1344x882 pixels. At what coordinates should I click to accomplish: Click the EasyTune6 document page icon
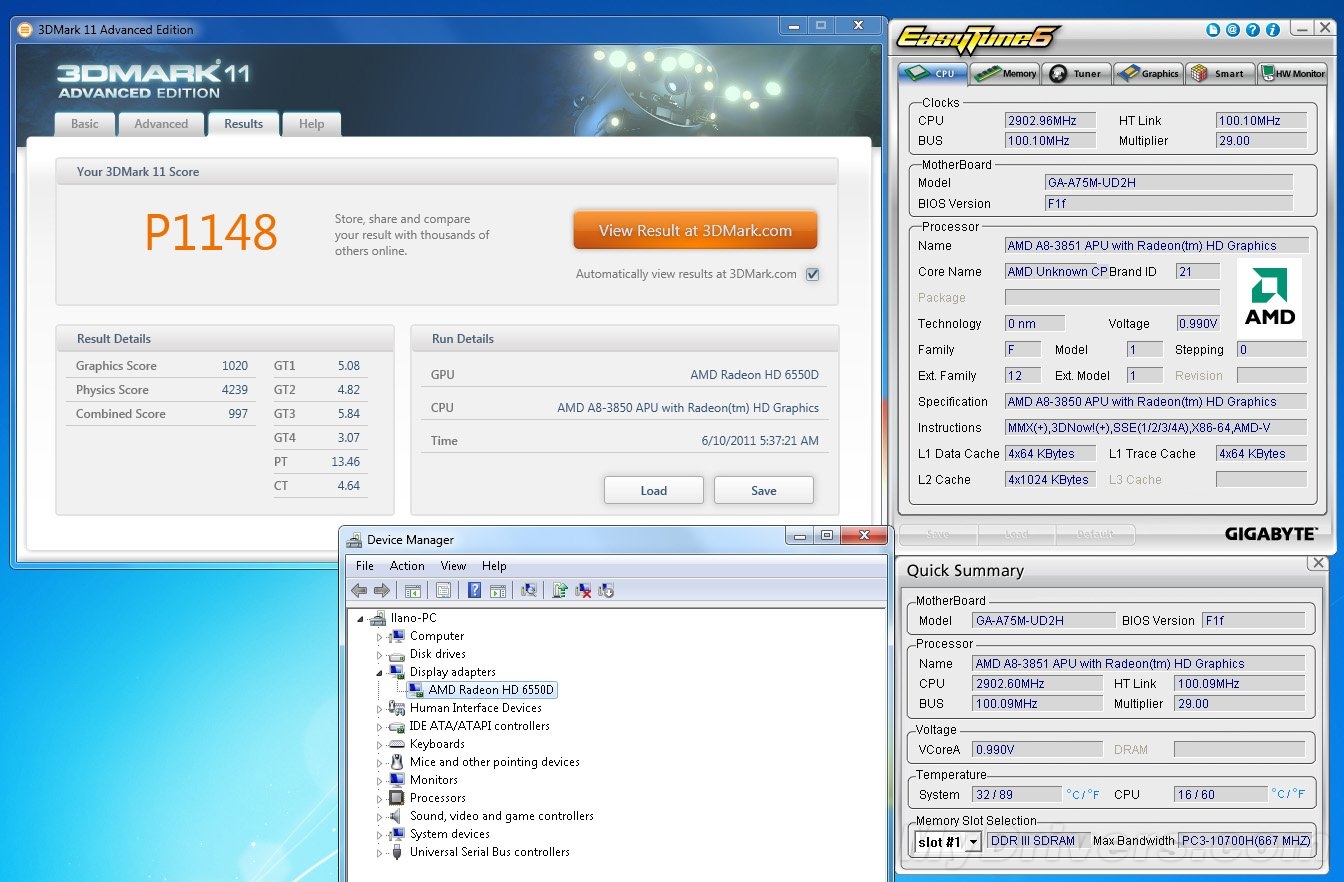pos(1213,31)
